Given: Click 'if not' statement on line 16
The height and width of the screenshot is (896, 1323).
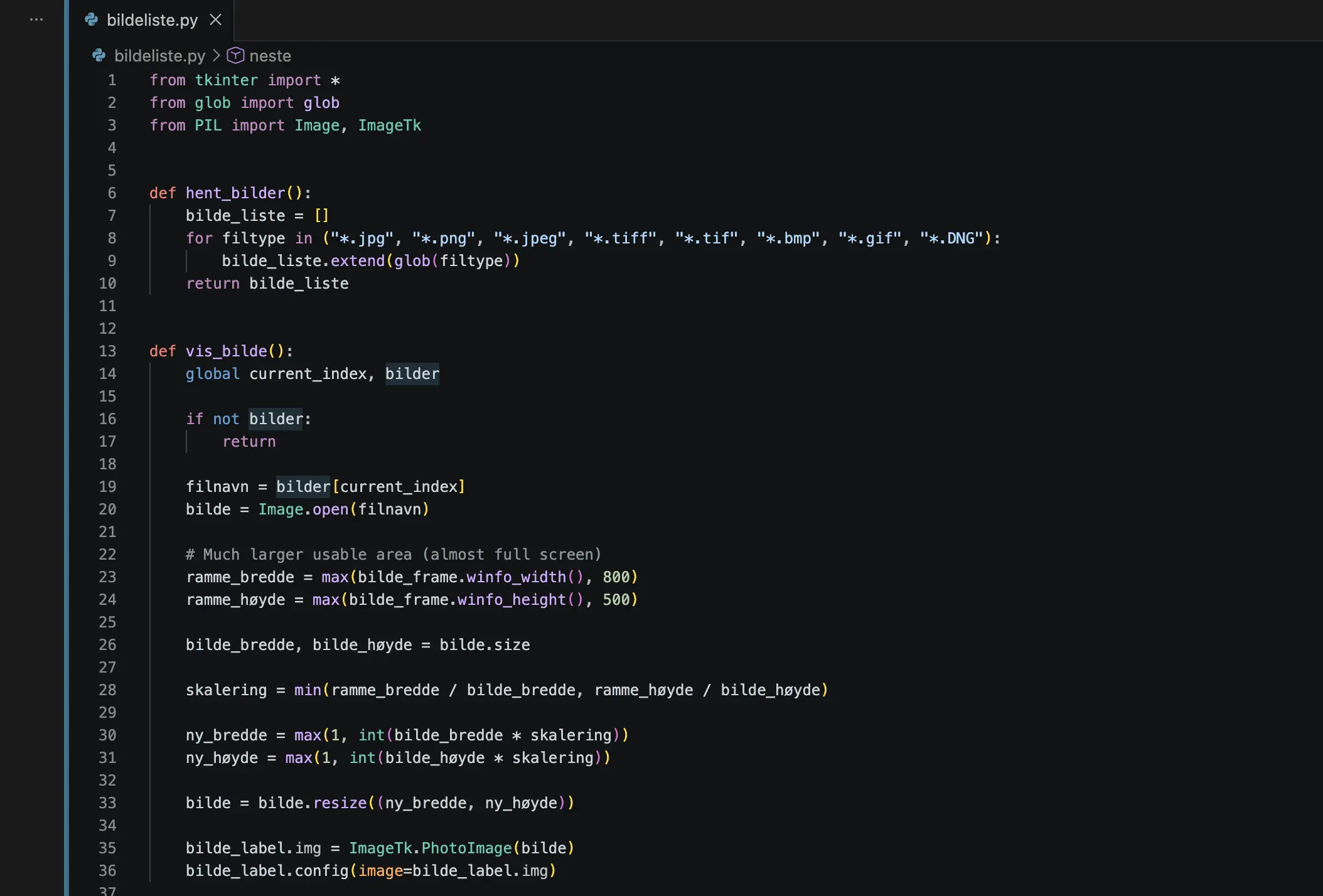Looking at the screenshot, I should (x=213, y=419).
